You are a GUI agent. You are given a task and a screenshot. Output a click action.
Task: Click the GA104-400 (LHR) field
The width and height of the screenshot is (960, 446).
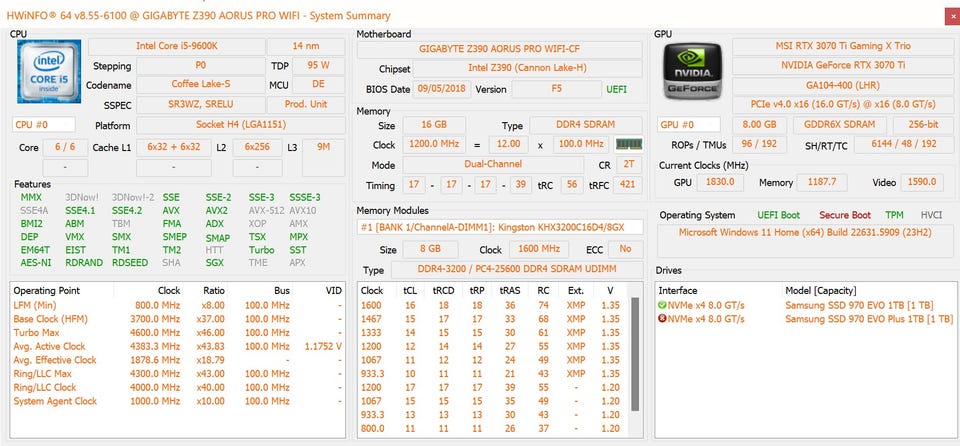click(x=842, y=85)
